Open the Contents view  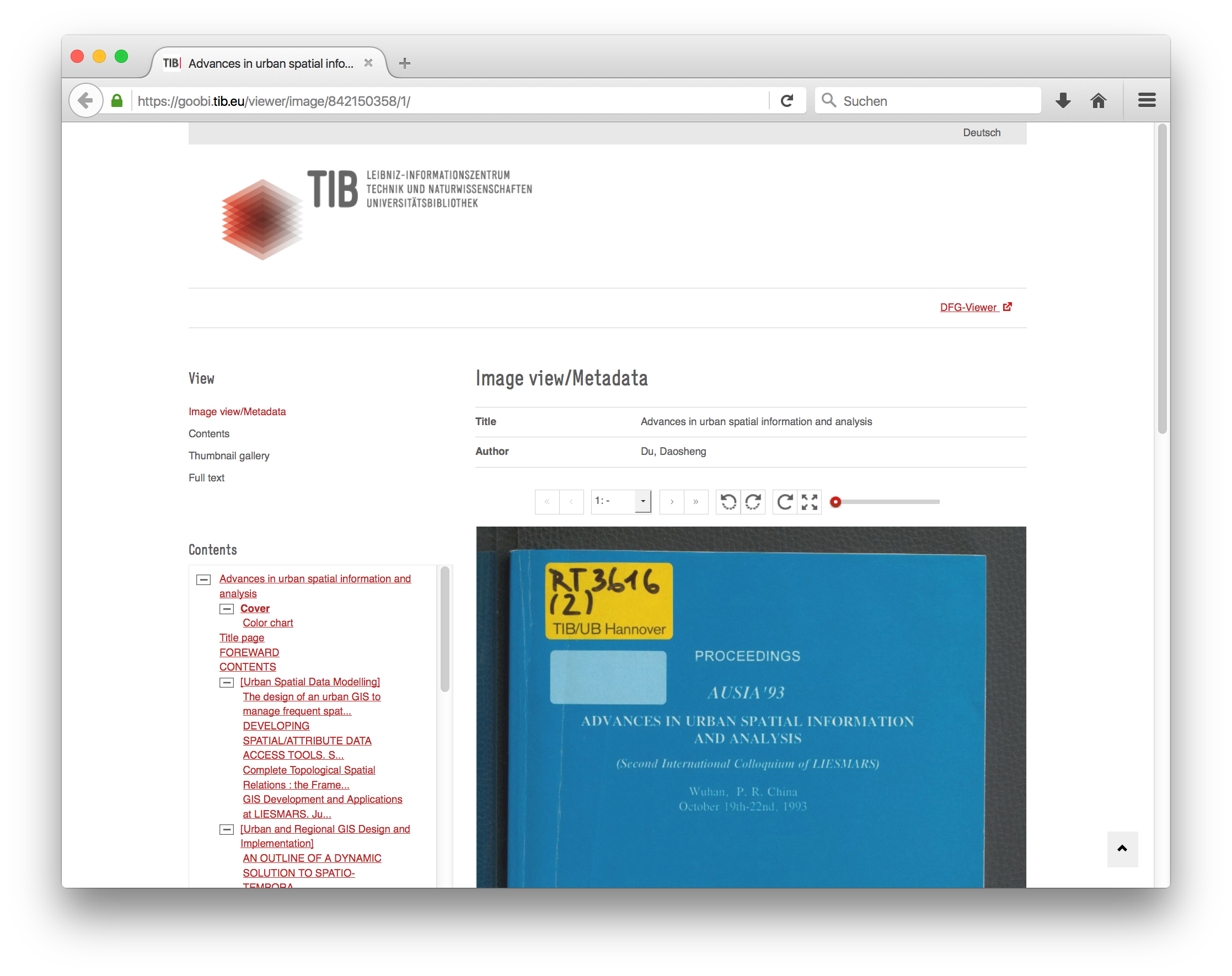(x=209, y=434)
